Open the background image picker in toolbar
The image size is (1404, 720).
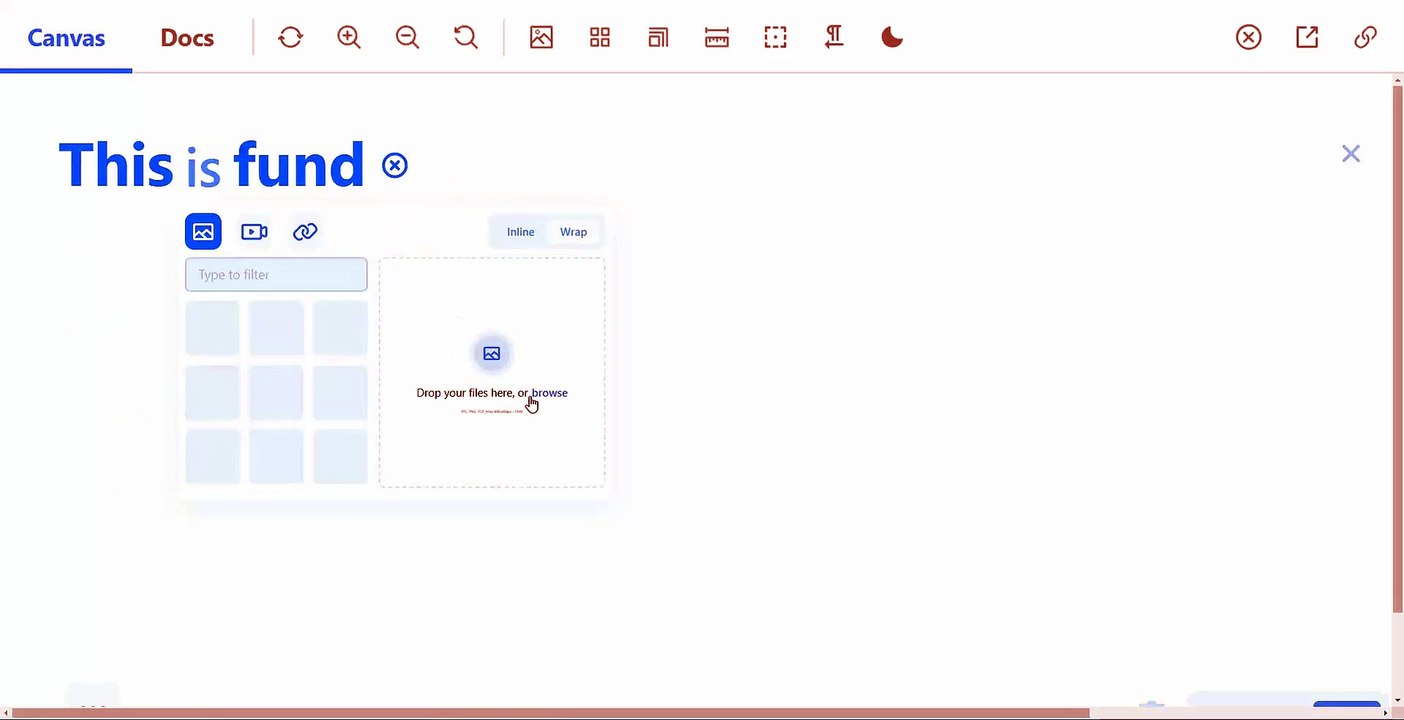pyautogui.click(x=541, y=37)
